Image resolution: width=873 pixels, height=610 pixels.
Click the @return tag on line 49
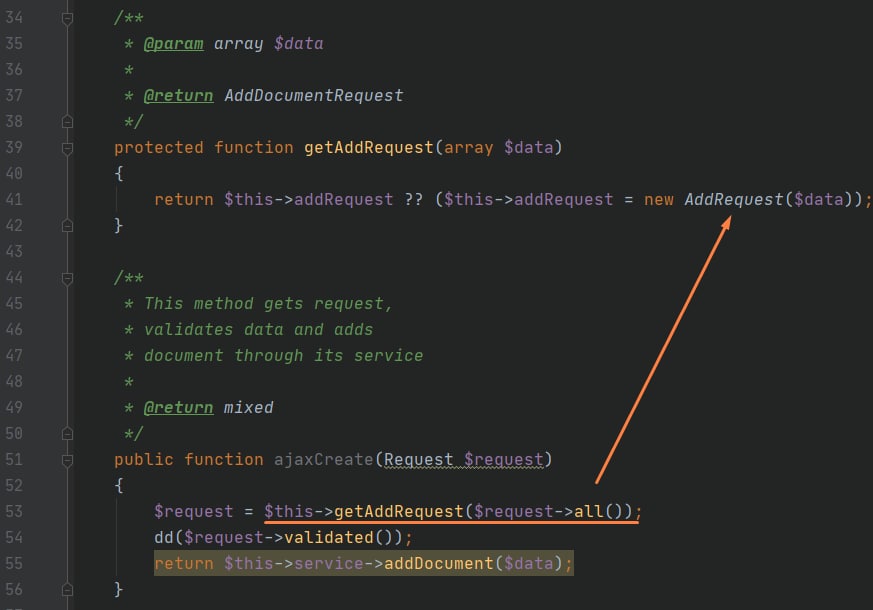(178, 407)
